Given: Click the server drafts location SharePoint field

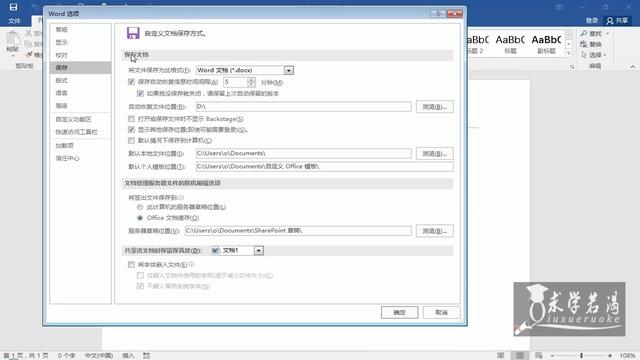Looking at the screenshot, I should (298, 231).
